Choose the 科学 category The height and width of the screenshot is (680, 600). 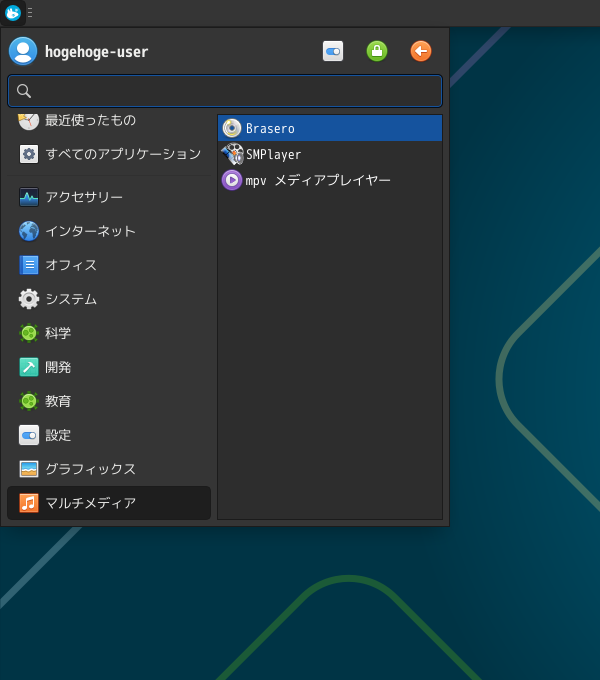(x=109, y=333)
